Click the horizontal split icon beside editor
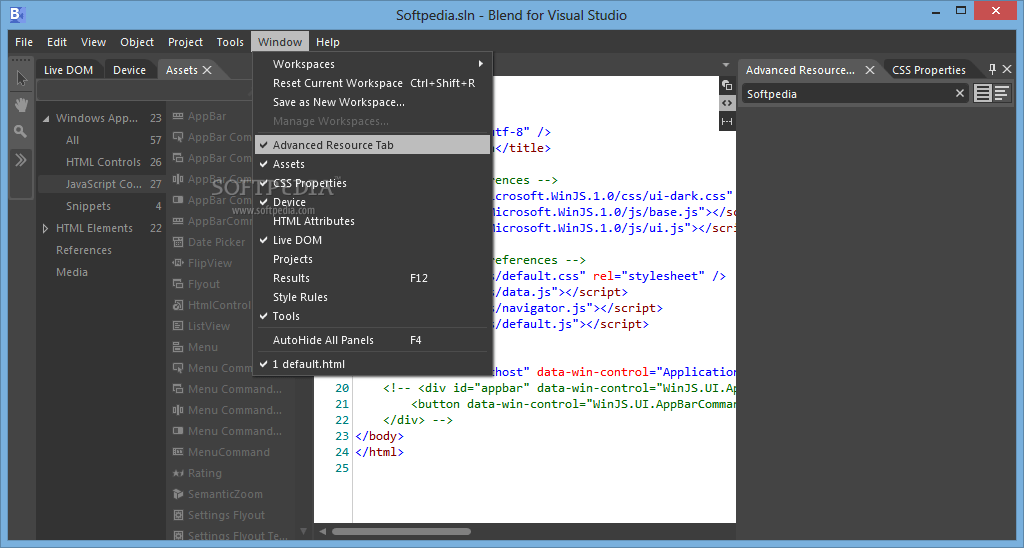The width and height of the screenshot is (1024, 548). click(x=727, y=121)
